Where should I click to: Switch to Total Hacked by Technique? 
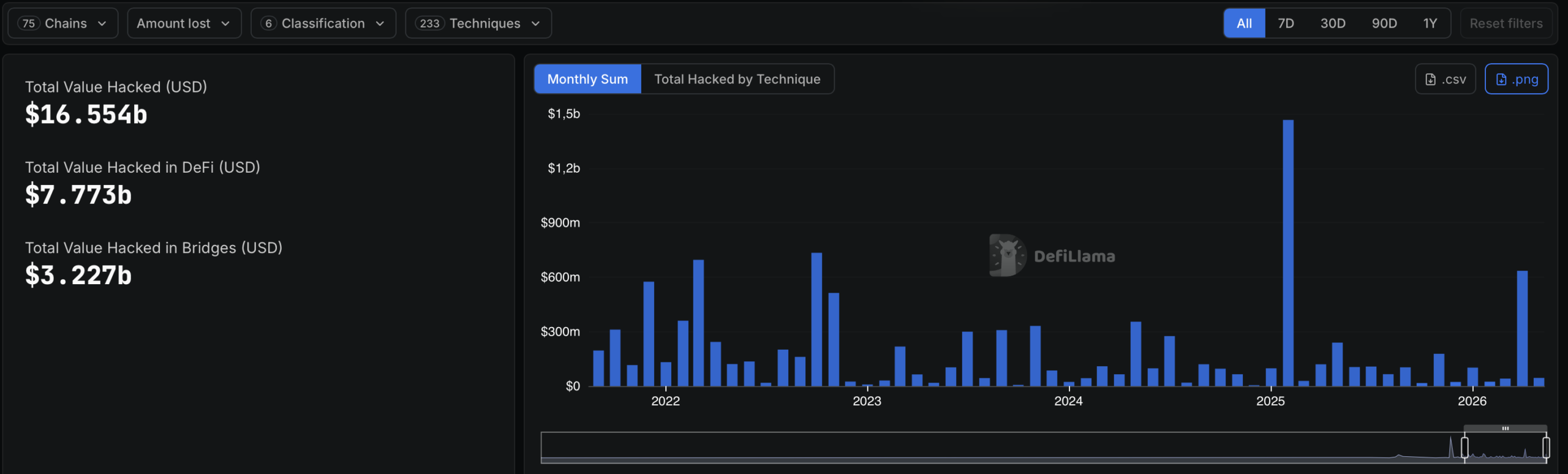click(x=737, y=79)
